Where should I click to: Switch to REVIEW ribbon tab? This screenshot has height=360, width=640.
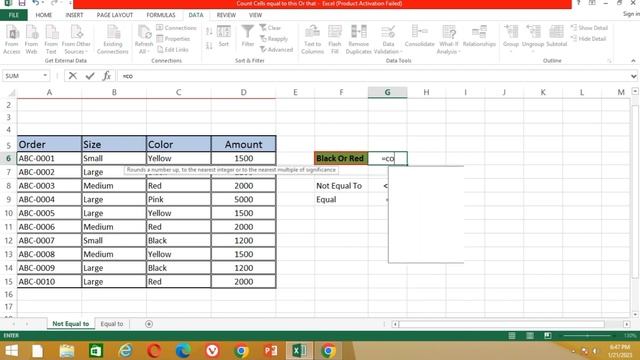(226, 15)
